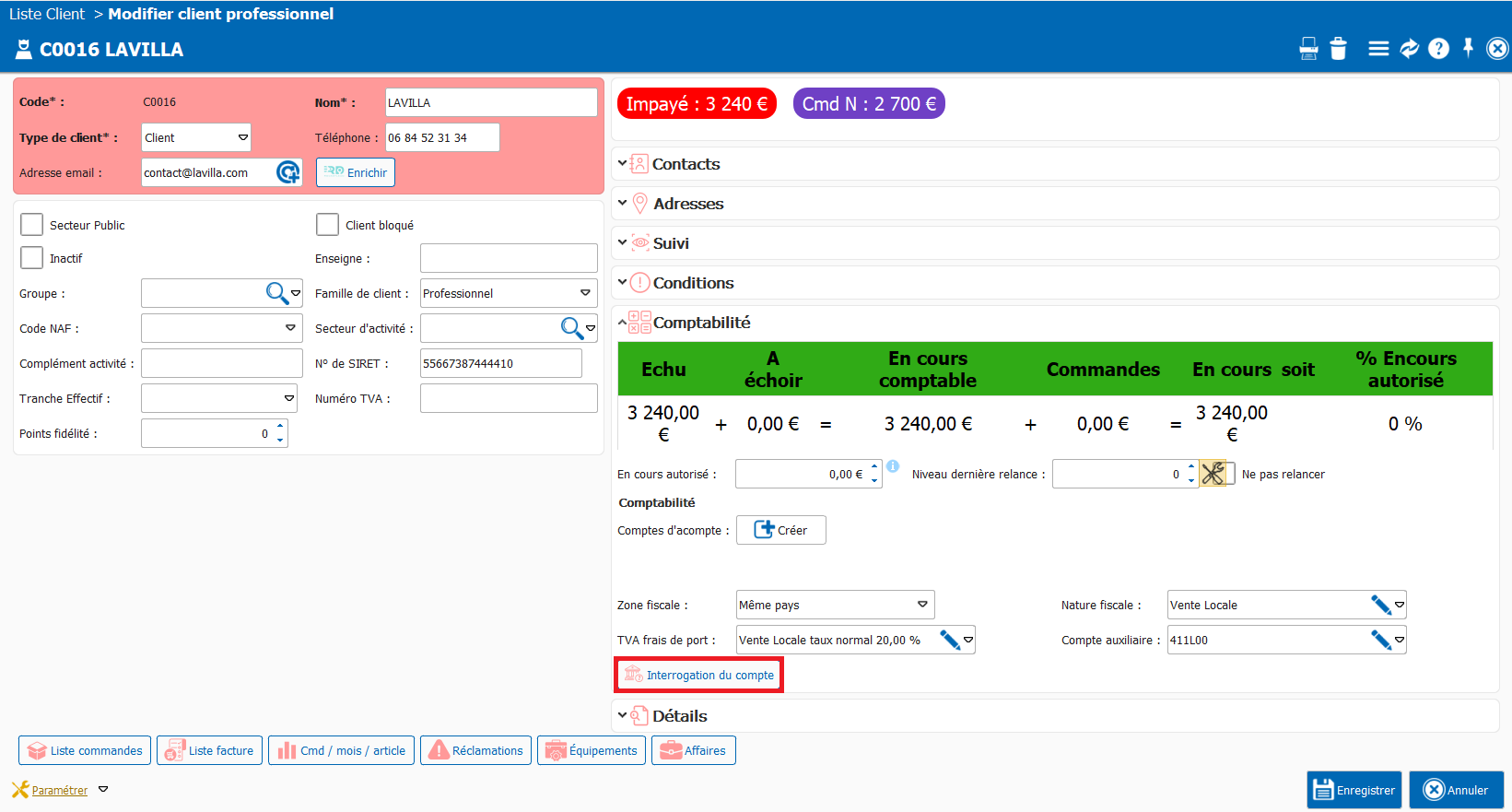This screenshot has height=812, width=1512.
Task: Click the trash delete icon
Action: [1339, 49]
